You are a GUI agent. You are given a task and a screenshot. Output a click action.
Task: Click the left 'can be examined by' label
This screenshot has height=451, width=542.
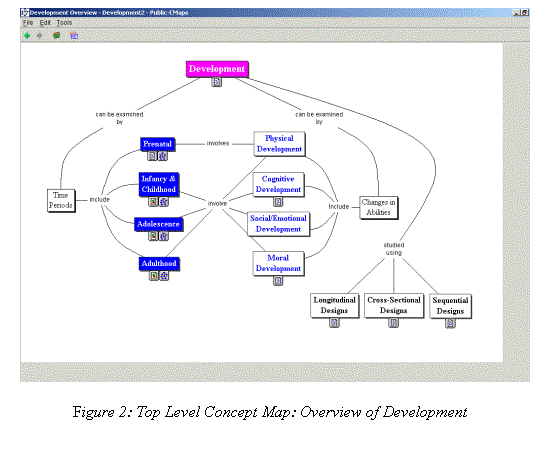(120, 118)
